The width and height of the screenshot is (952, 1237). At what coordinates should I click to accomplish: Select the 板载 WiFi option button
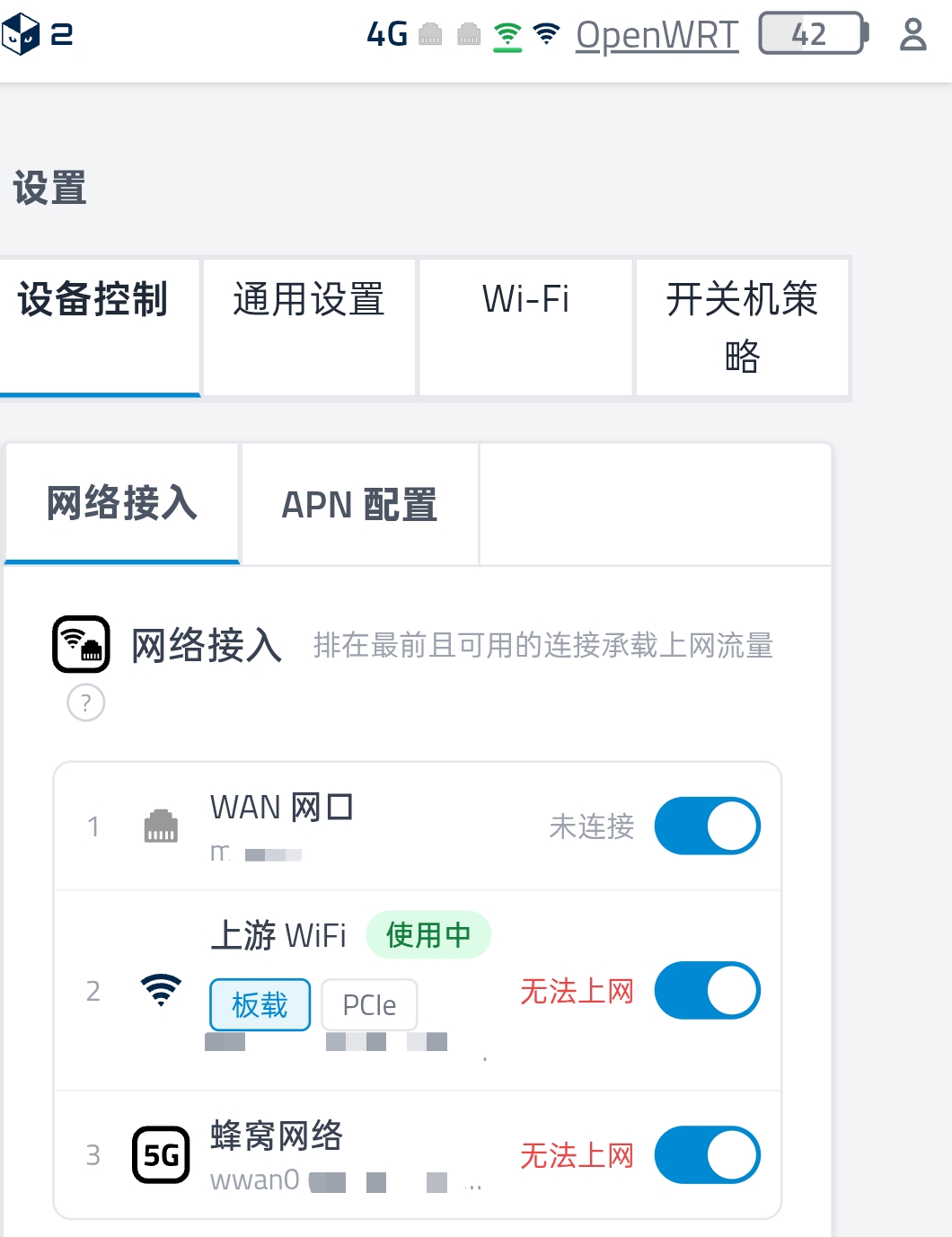[260, 1004]
